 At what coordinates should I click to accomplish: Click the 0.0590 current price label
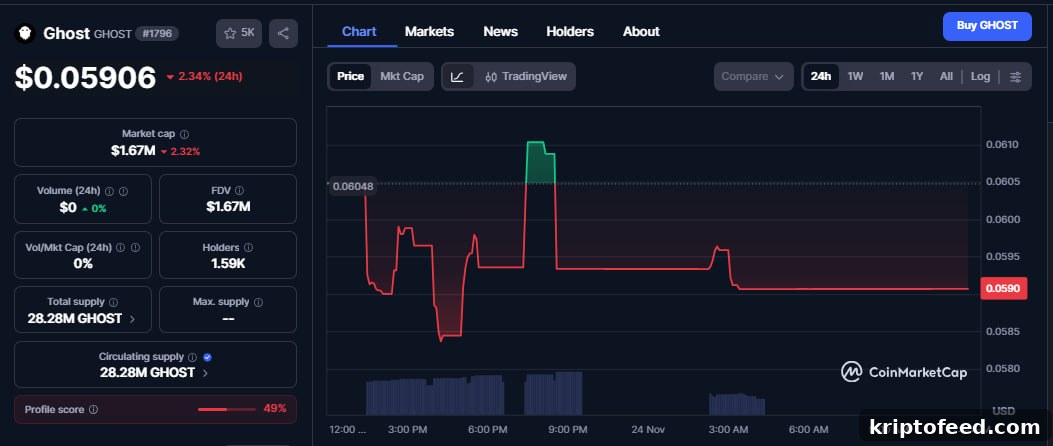point(1004,289)
